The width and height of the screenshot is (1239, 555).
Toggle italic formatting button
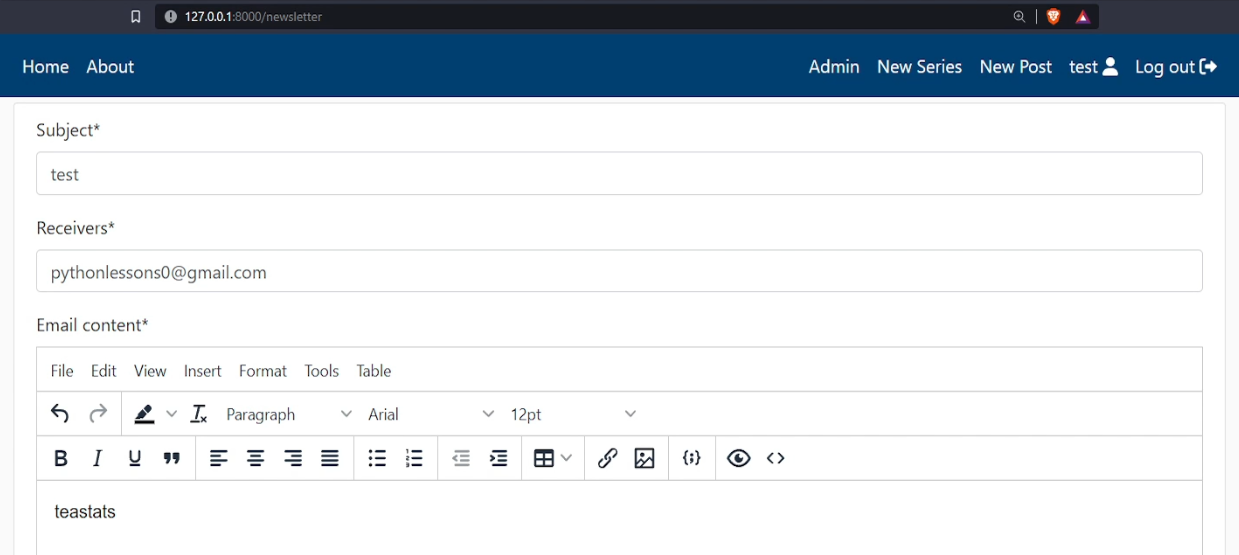point(97,458)
